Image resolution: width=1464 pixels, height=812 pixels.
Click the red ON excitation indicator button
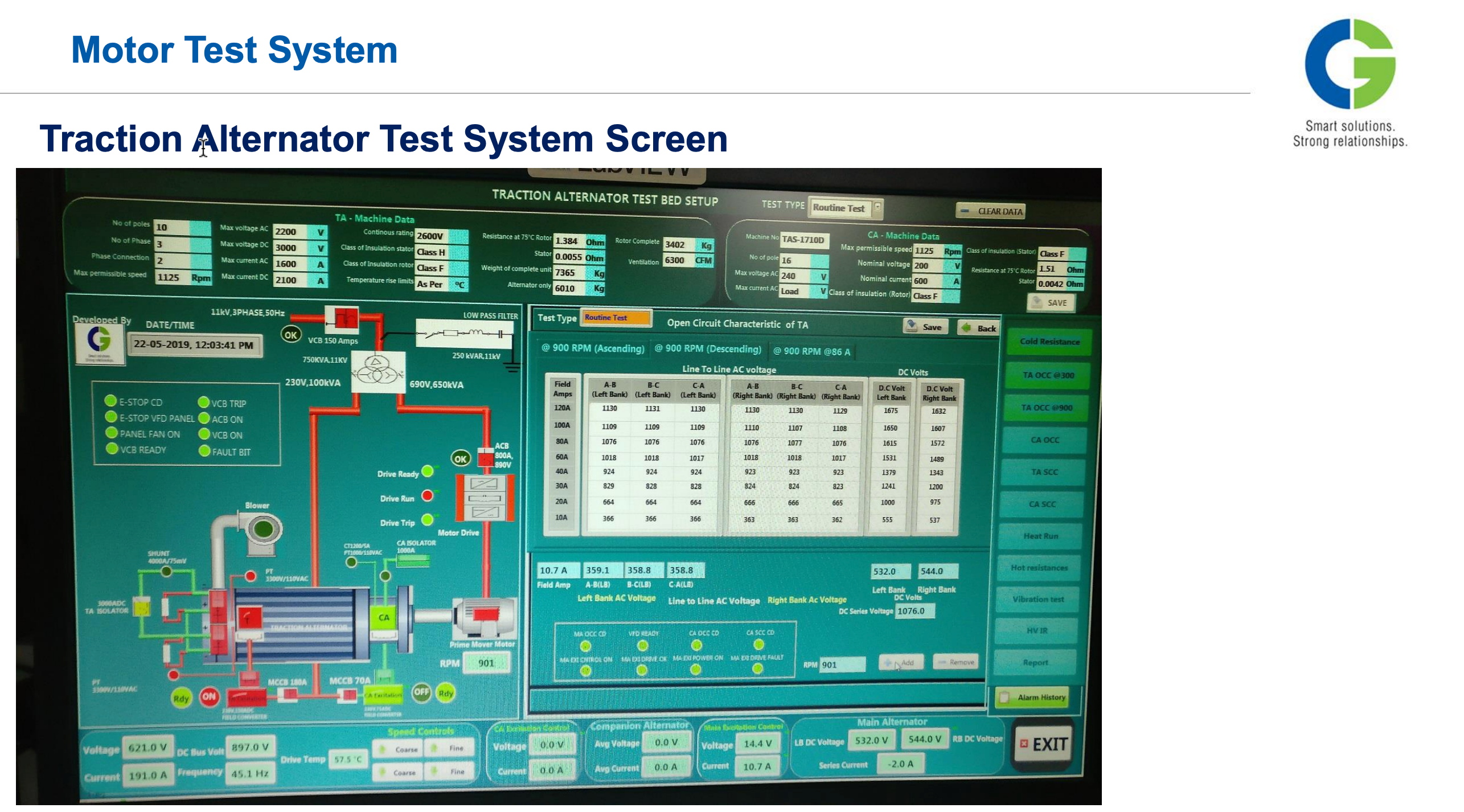point(209,696)
